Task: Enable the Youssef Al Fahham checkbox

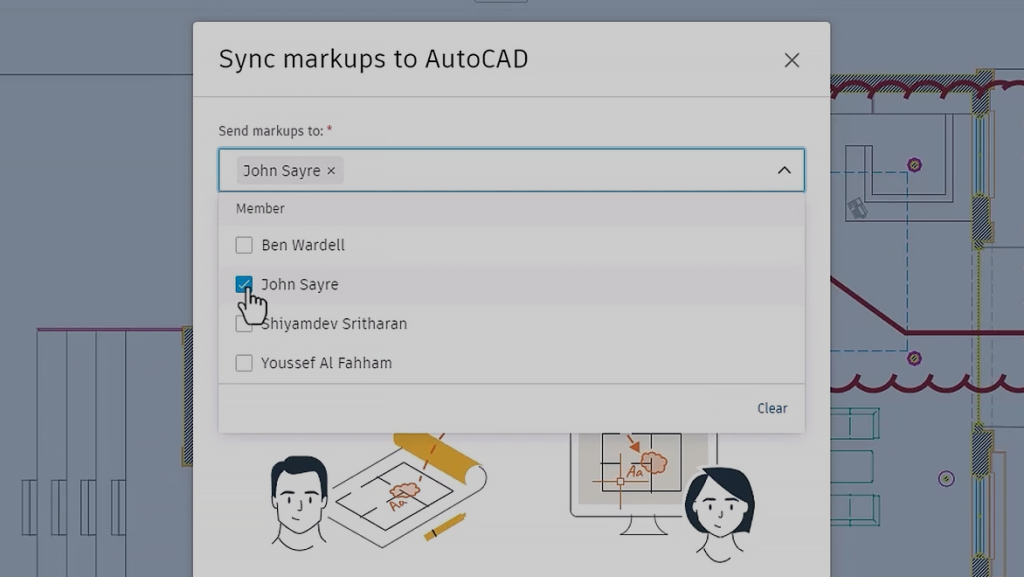Action: click(244, 362)
